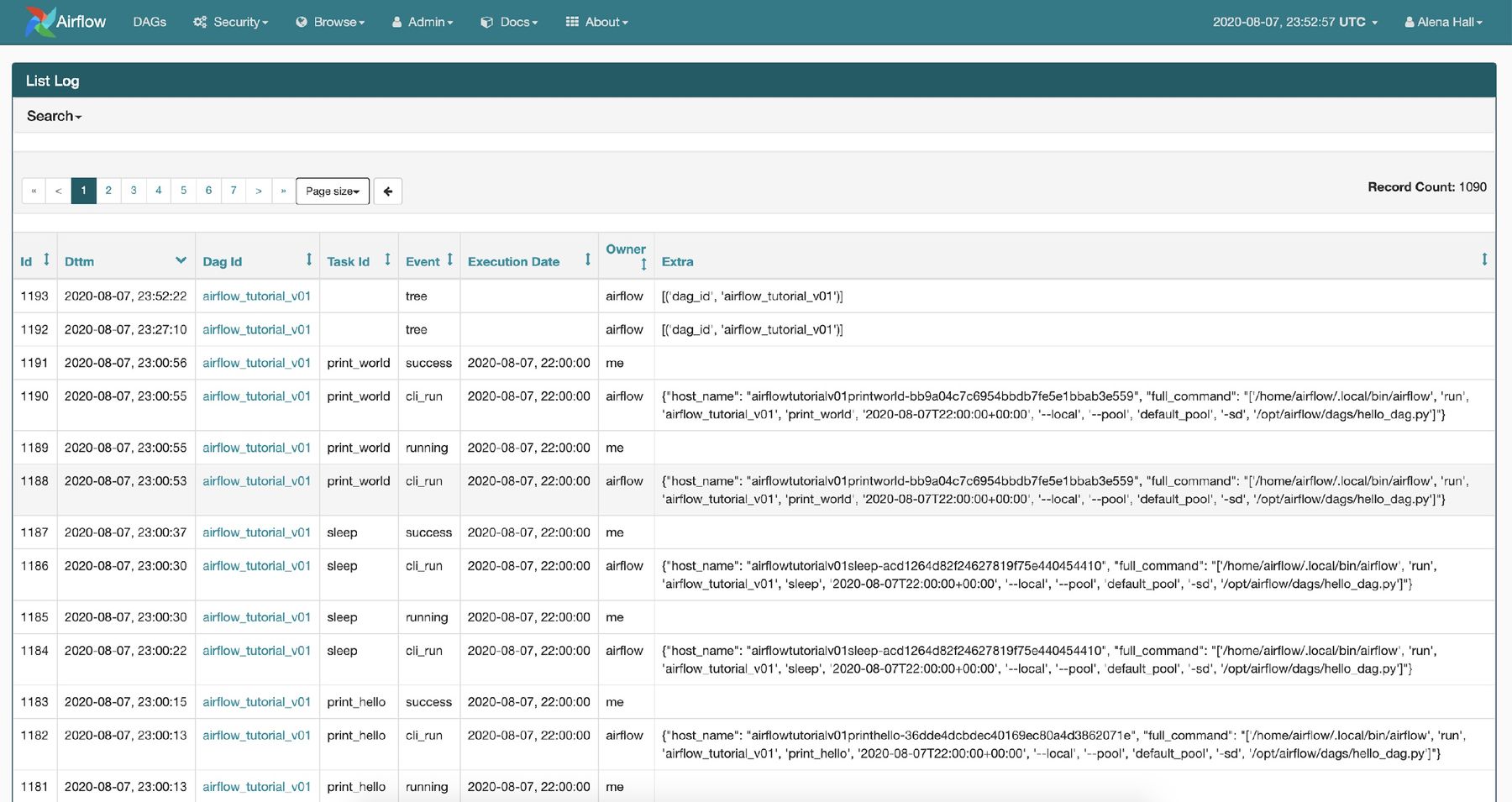Open the Browse menu
The image size is (1512, 802).
pyautogui.click(x=330, y=23)
